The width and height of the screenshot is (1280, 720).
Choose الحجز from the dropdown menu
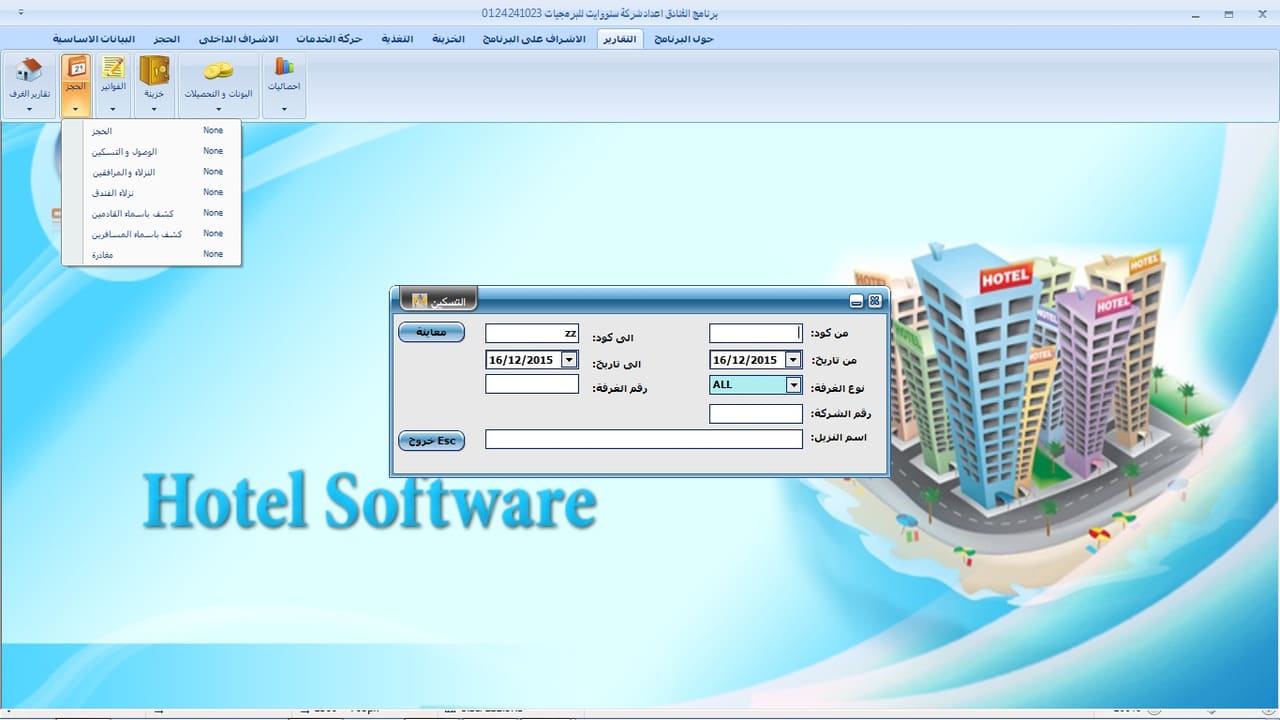point(152,131)
